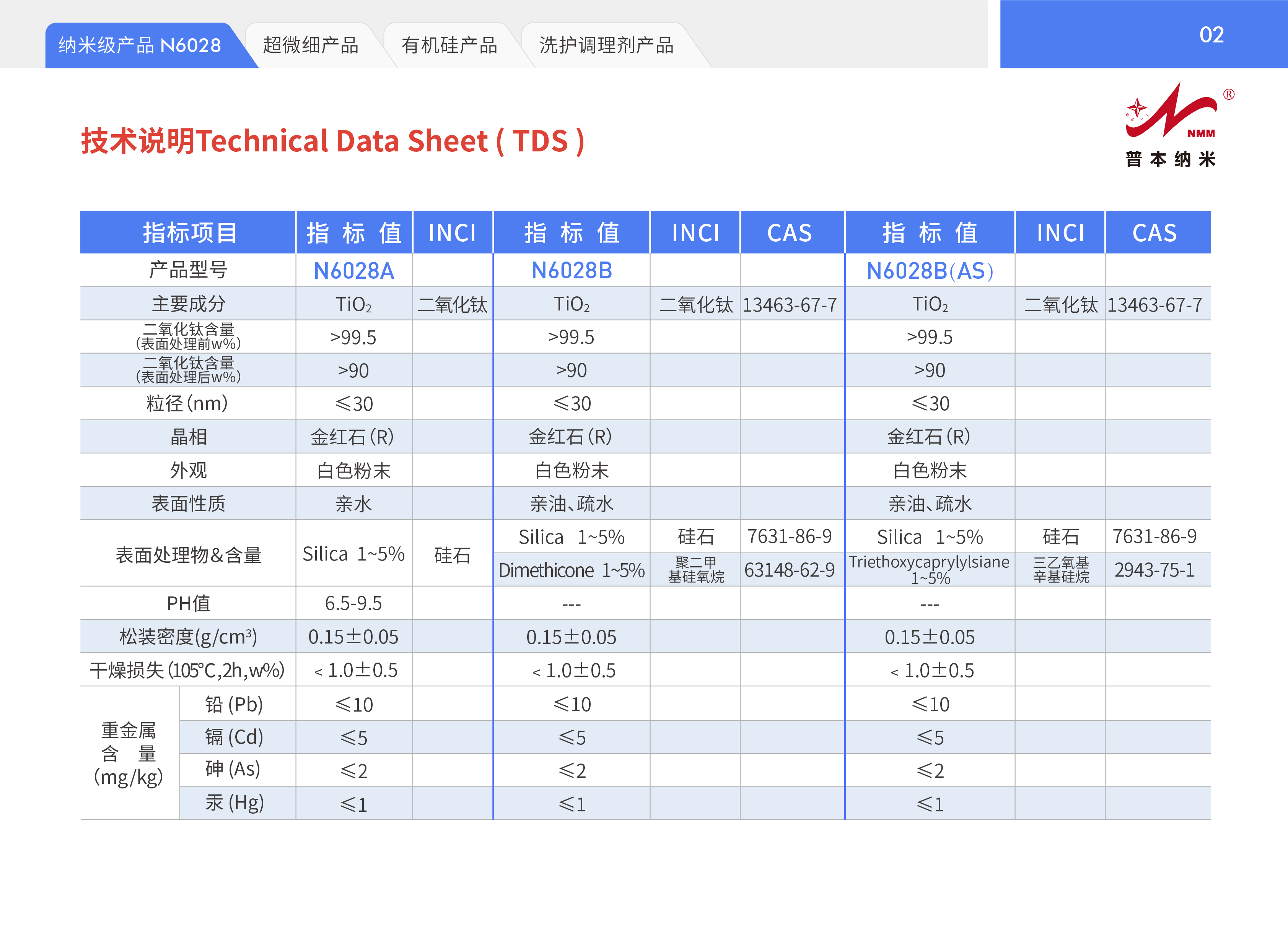The height and width of the screenshot is (949, 1288).
Task: Click the N6028A product model link
Action: tap(353, 271)
